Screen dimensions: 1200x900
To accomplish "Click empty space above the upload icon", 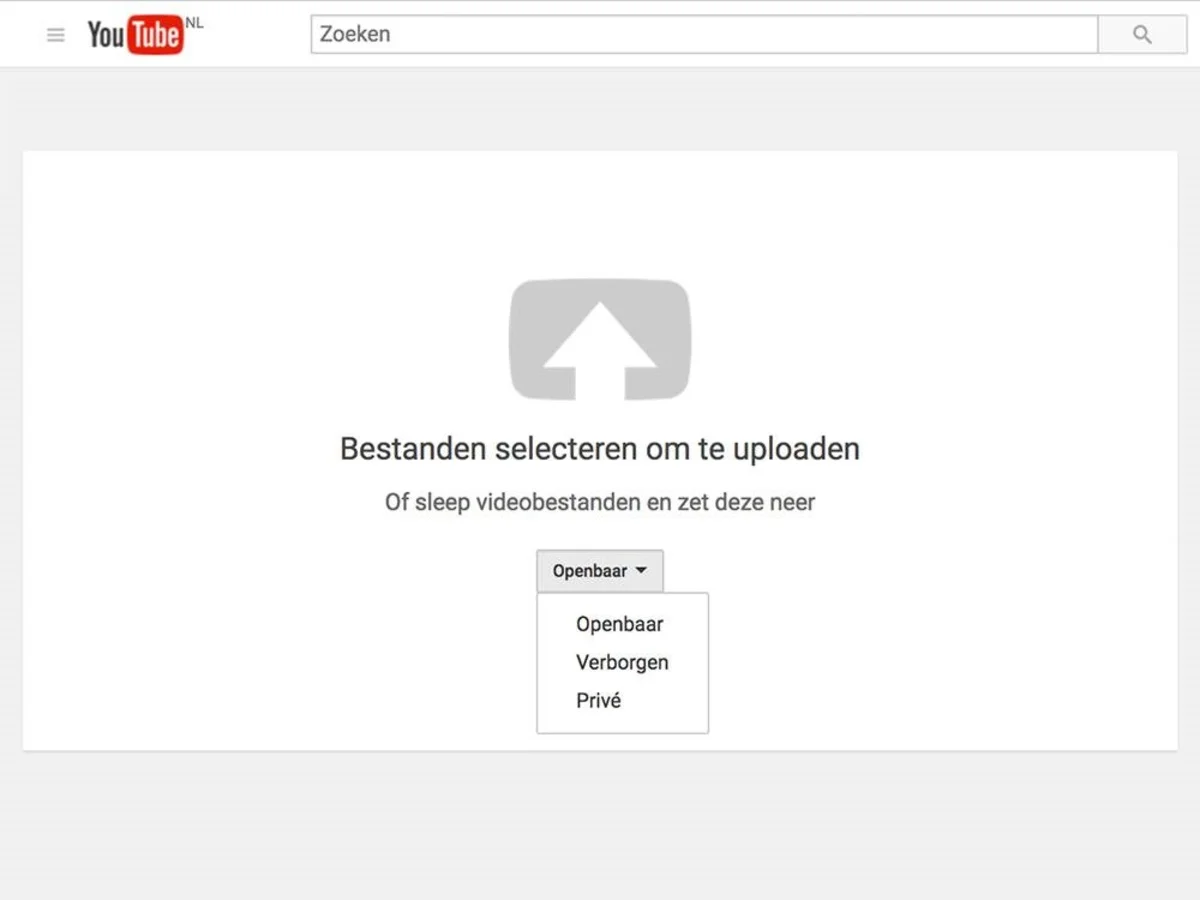I will click(599, 215).
